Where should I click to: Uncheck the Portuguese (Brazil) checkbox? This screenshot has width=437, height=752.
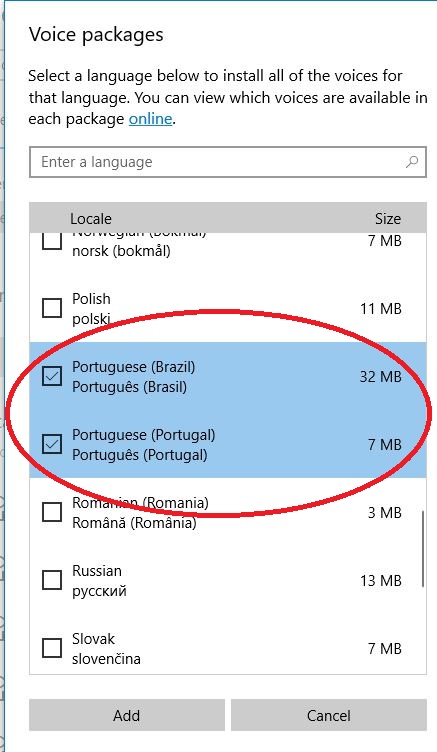[52, 376]
